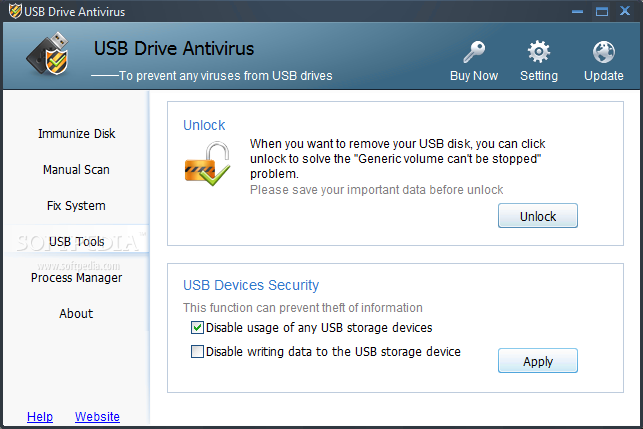Click the title bar shield app icon
This screenshot has height=429, width=643.
(x=15, y=11)
